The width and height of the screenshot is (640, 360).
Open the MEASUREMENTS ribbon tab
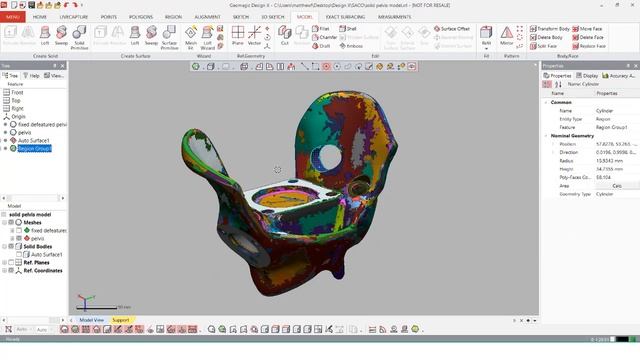pyautogui.click(x=394, y=17)
